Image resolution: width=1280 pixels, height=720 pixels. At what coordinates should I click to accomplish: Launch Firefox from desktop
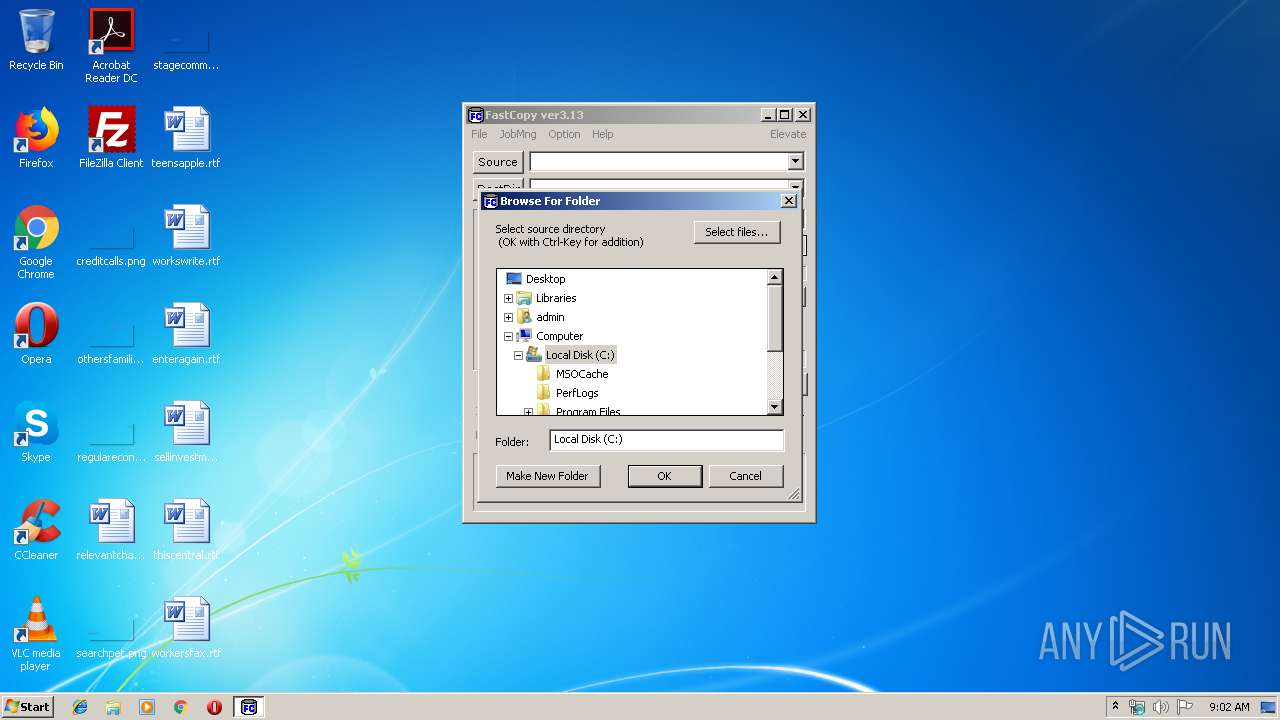[x=36, y=138]
